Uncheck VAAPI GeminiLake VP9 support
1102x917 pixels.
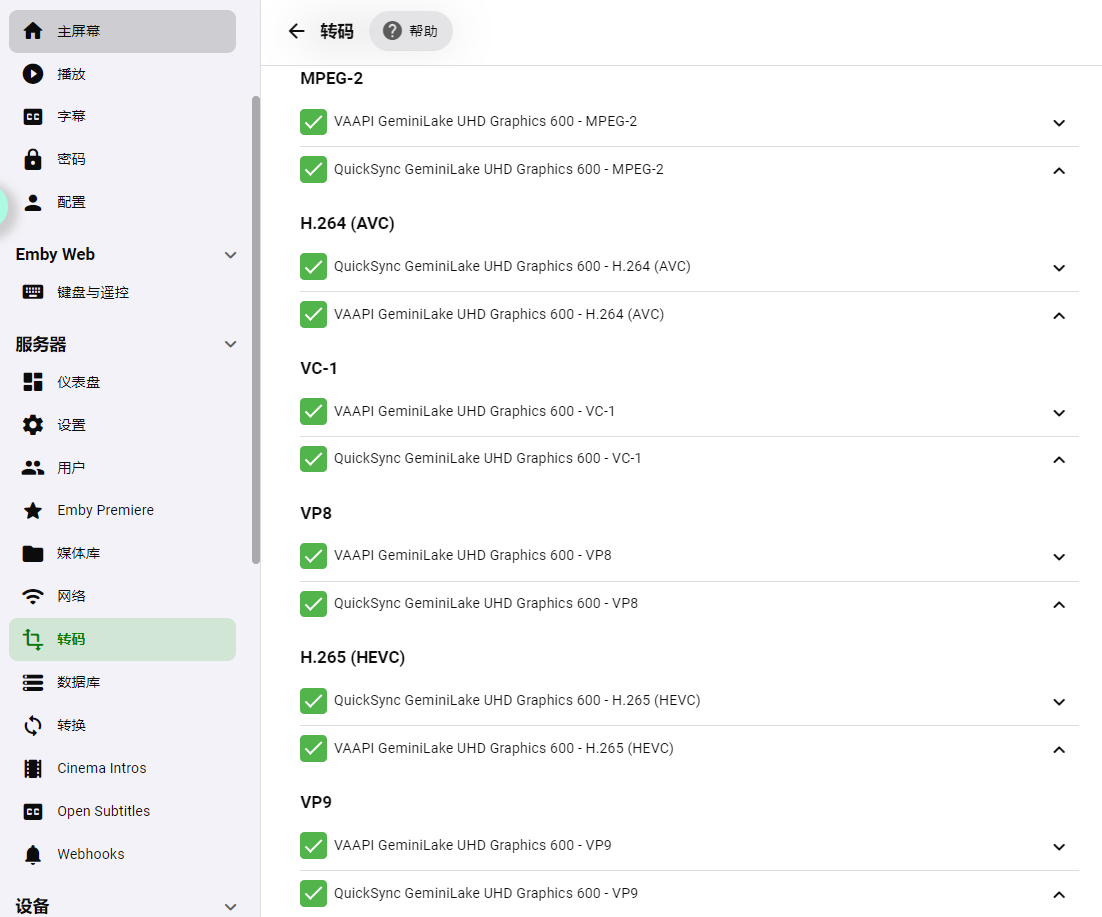pyautogui.click(x=313, y=845)
